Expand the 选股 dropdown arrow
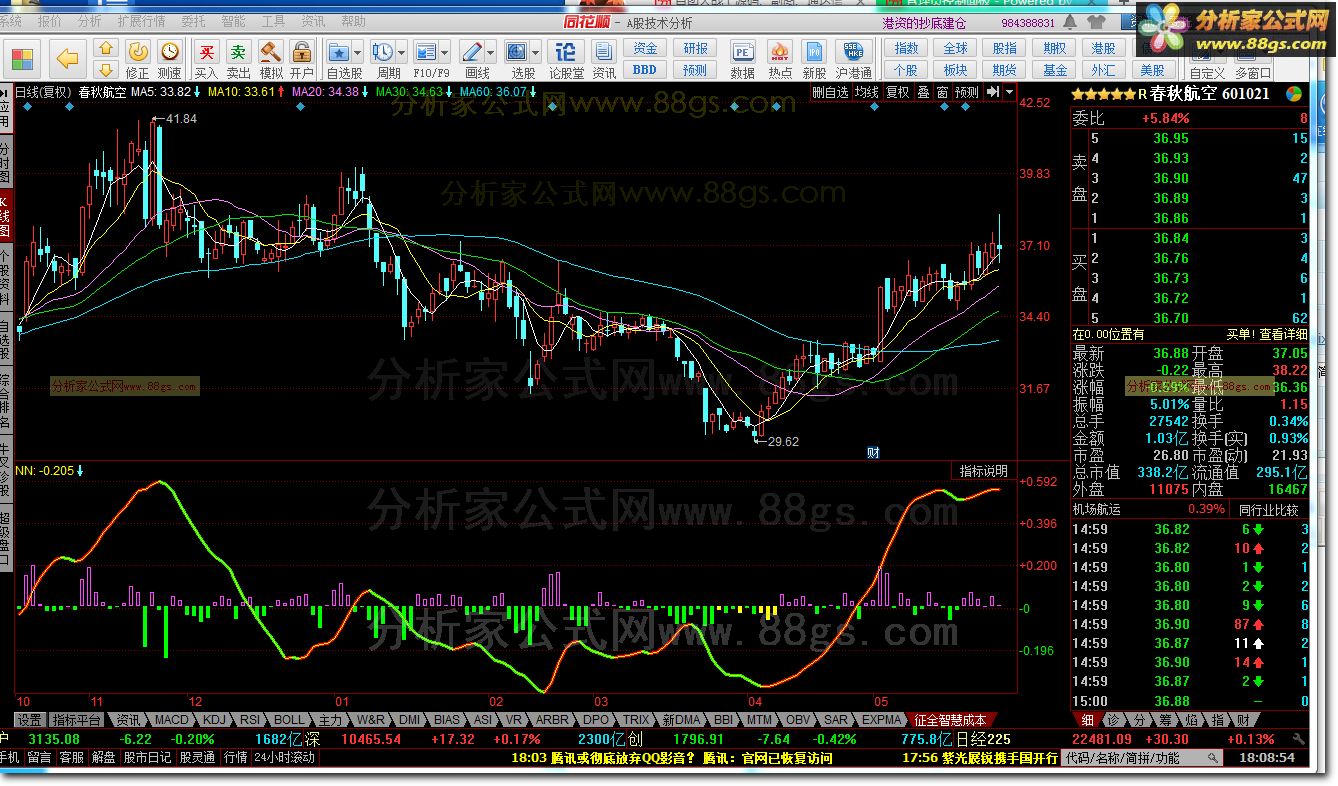Viewport: 1338px width, 786px height. click(x=537, y=52)
